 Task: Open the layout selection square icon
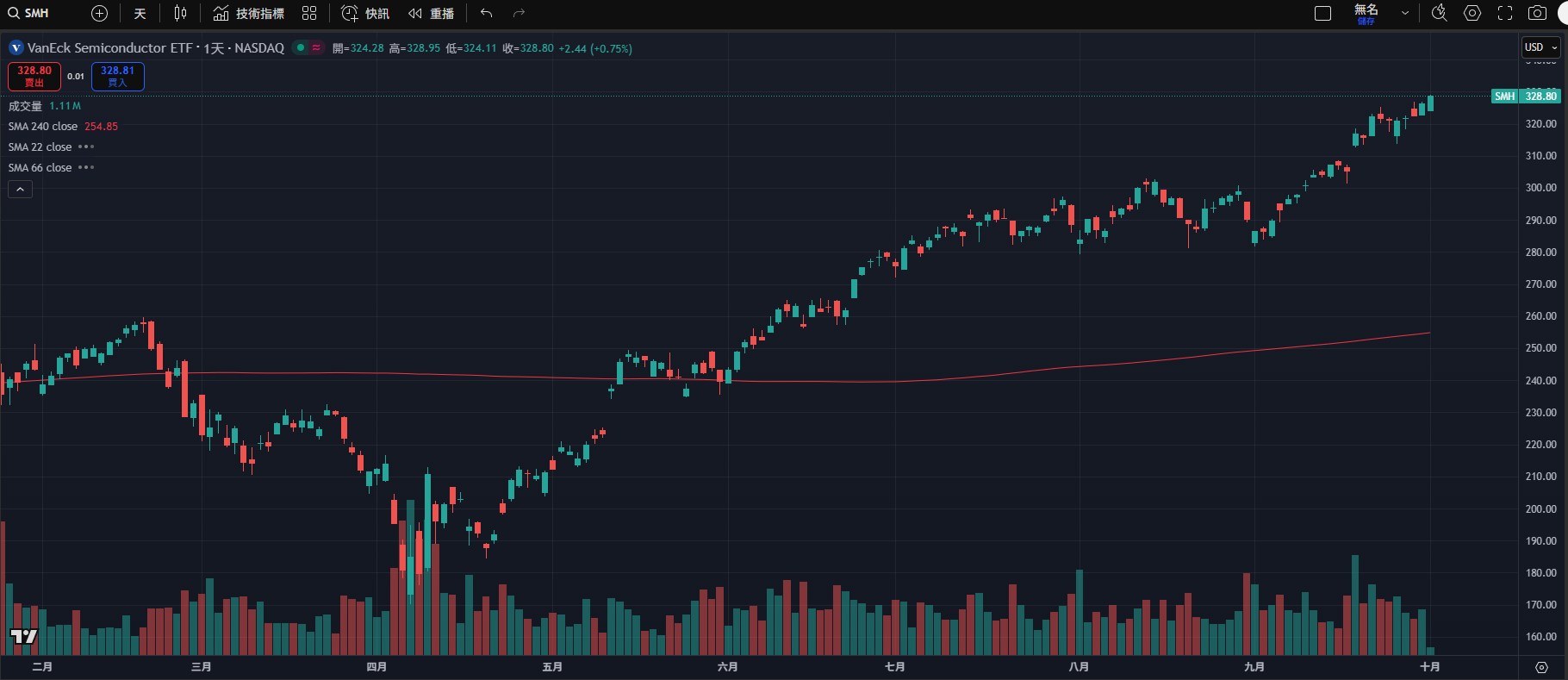(x=1322, y=13)
